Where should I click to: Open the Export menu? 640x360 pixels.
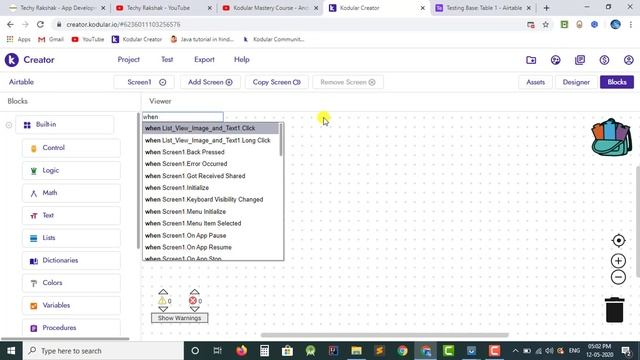[204, 60]
